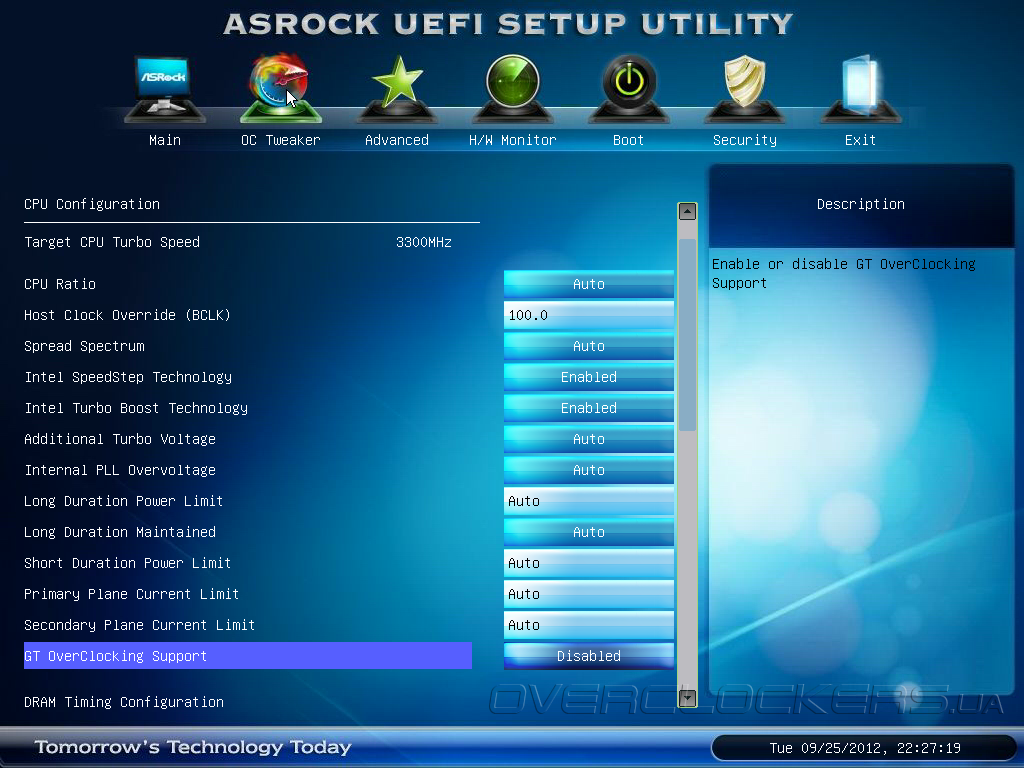Screen dimensions: 1024x768
Task: Edit the Secondary Plane Current Limit field
Action: tap(588, 625)
